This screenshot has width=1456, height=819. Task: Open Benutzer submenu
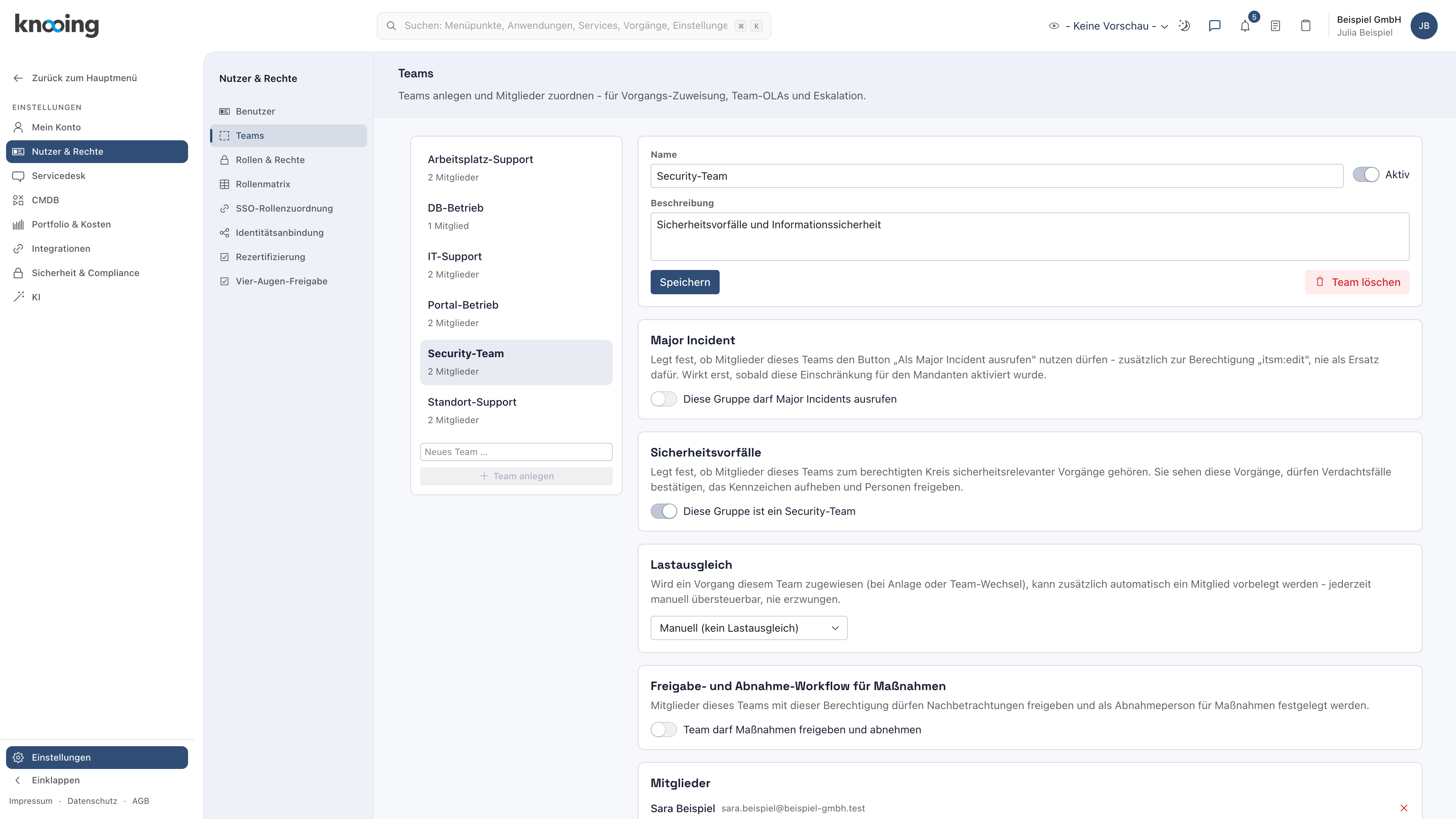click(x=288, y=111)
